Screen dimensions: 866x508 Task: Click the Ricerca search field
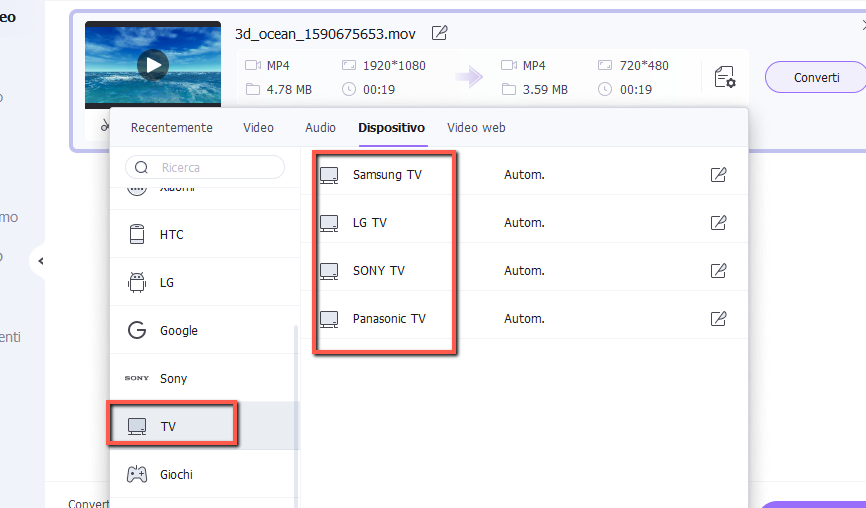click(215, 168)
